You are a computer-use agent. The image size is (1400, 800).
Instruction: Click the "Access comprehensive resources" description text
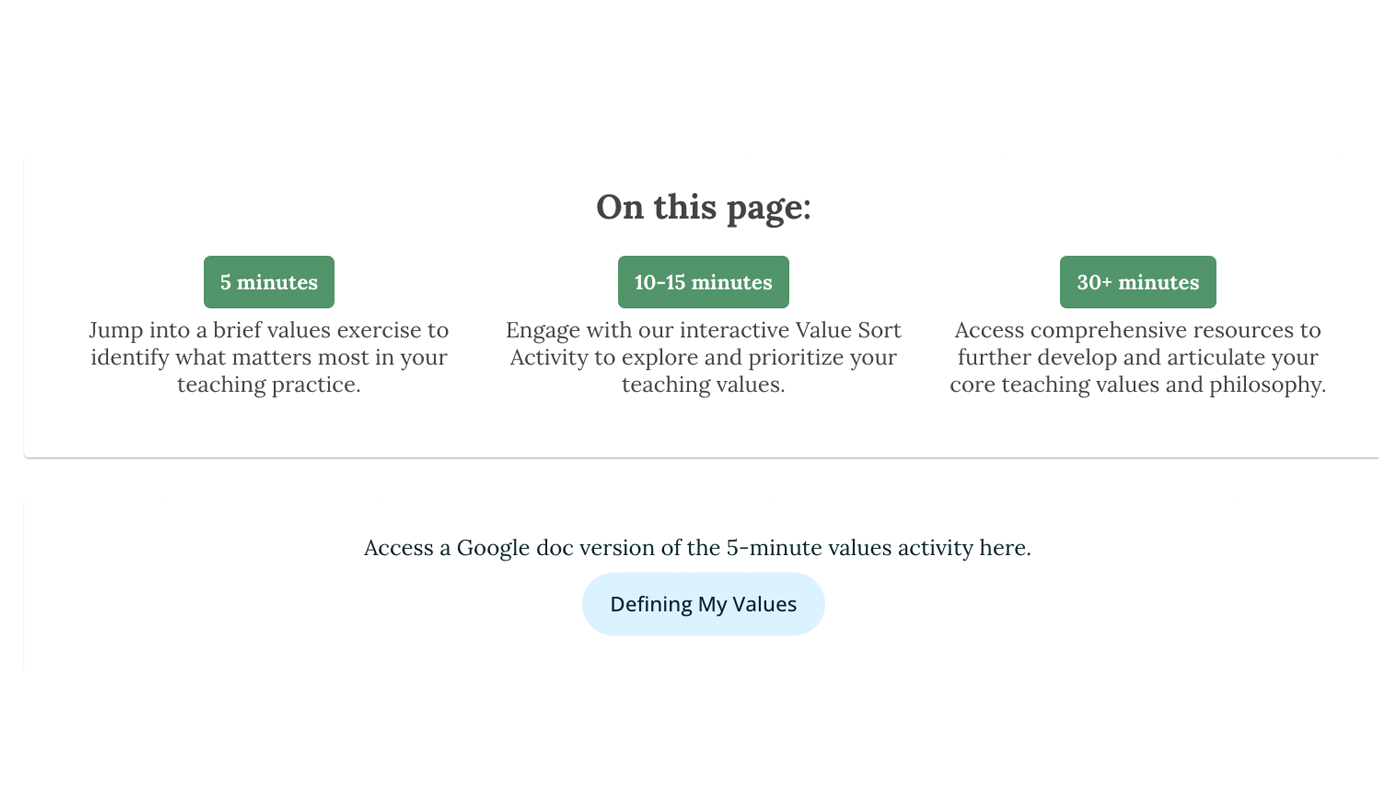[1137, 357]
